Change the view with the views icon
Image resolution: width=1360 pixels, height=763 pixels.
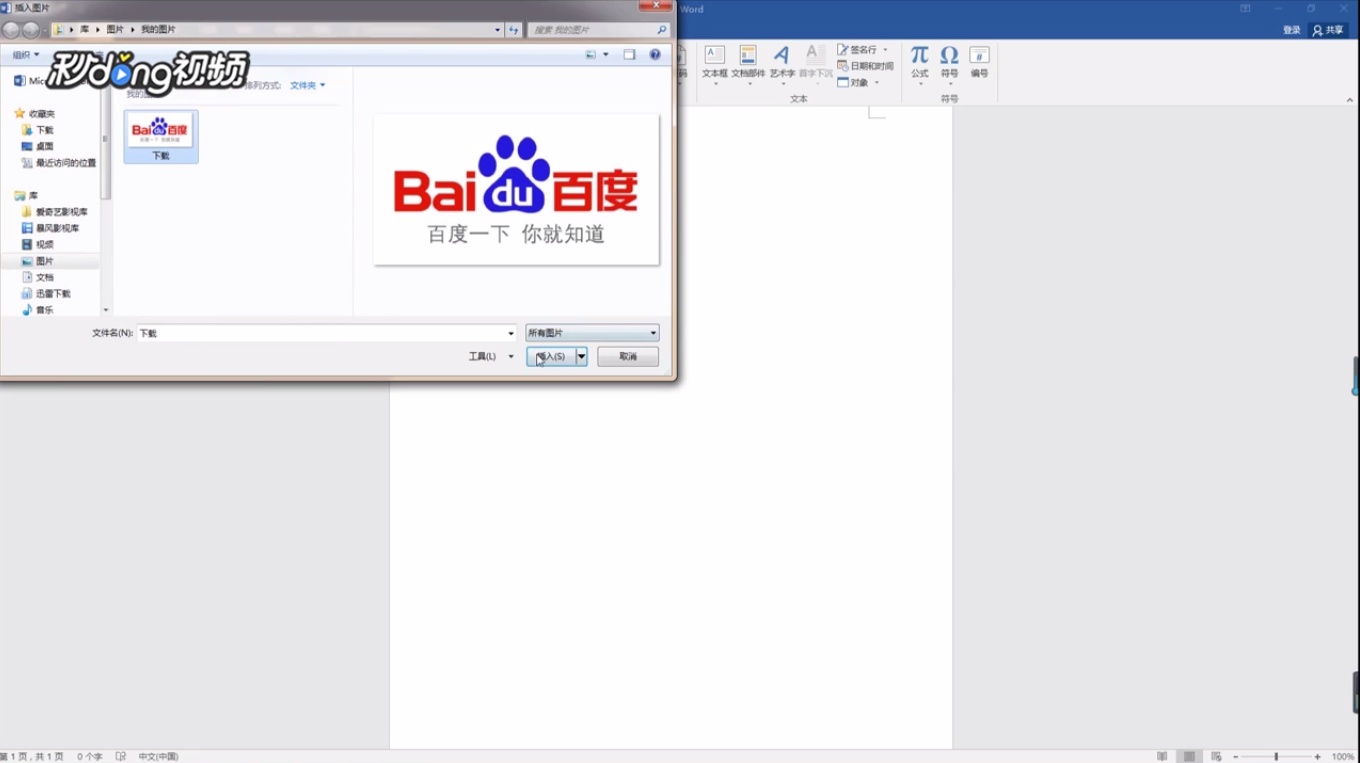coord(591,55)
